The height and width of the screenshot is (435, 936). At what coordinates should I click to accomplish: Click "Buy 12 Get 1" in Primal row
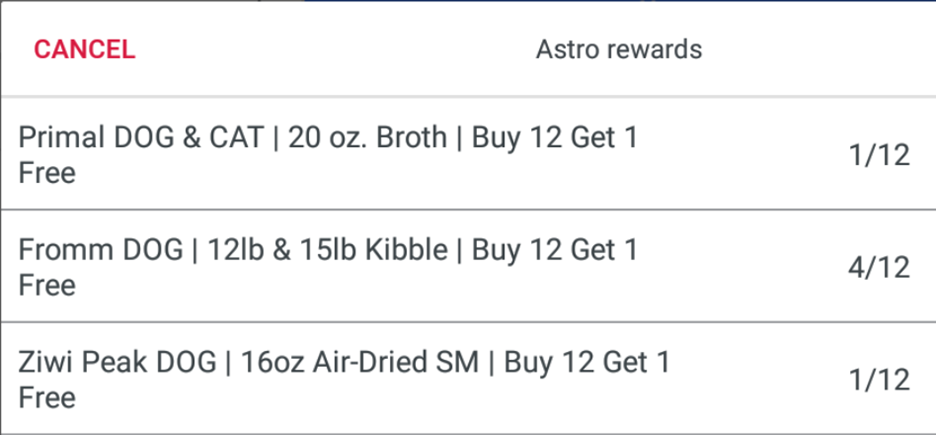pyautogui.click(x=554, y=137)
